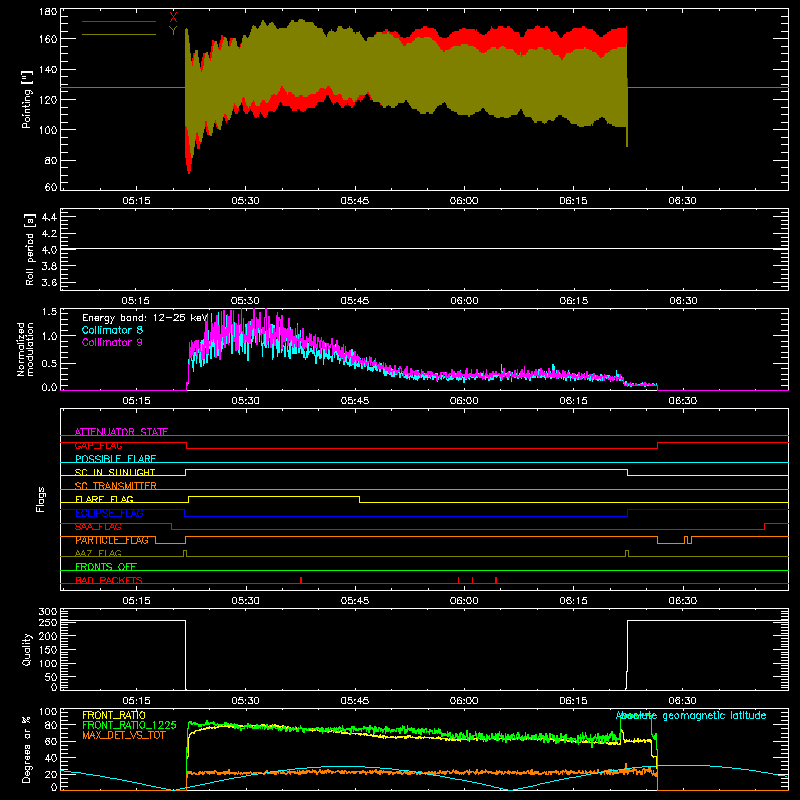Click the GAP_FLAG label
Screen dimensions: 800x800
click(x=98, y=445)
